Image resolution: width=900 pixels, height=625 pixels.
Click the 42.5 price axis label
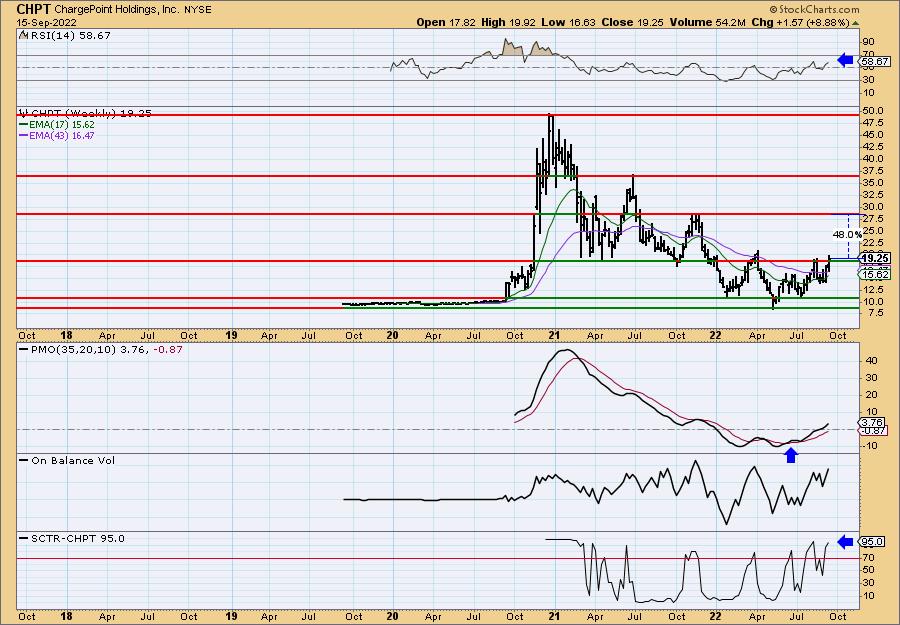[873, 146]
